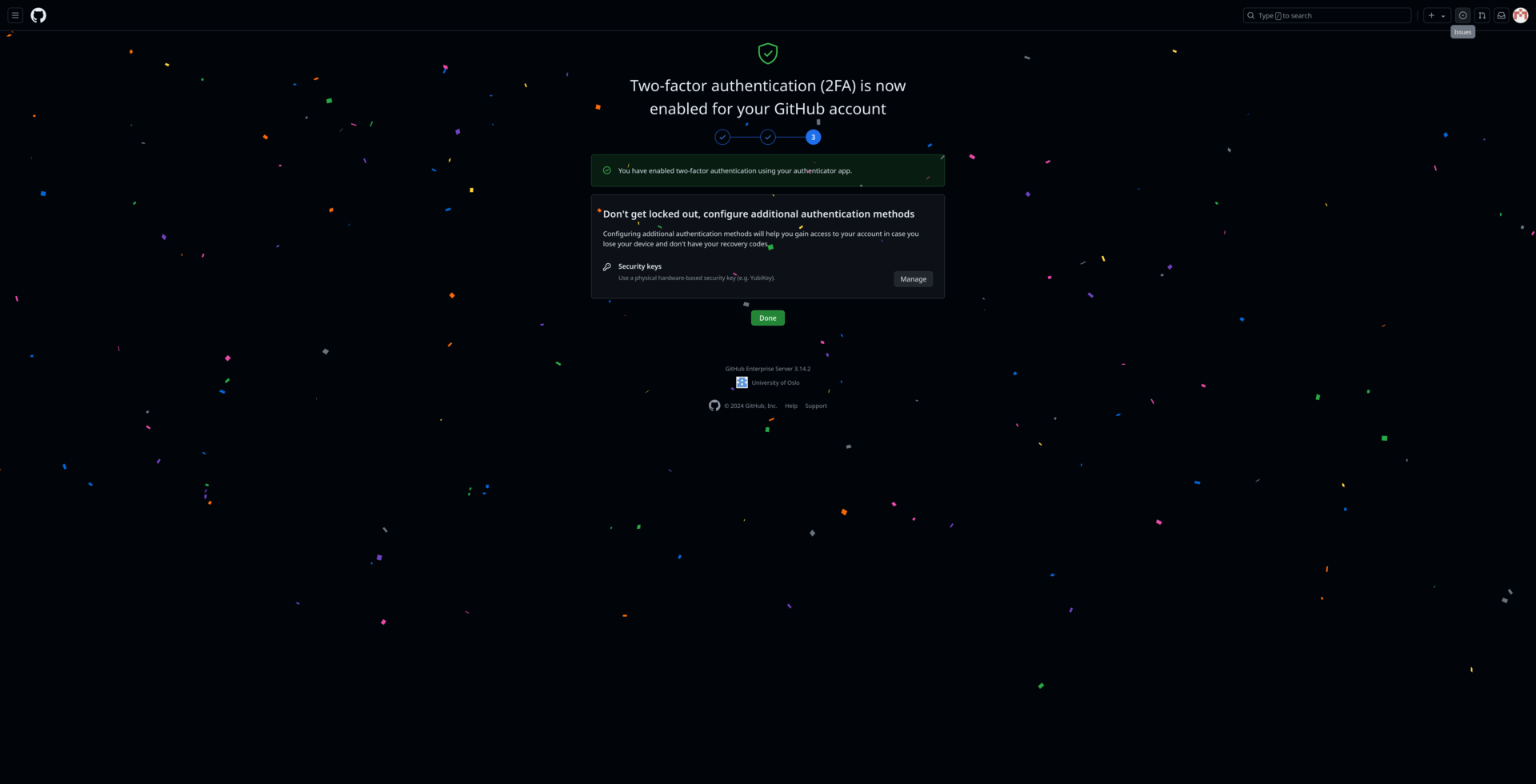Open the notifications inbox icon
Screen dimensions: 1536x784
click(x=1501, y=15)
